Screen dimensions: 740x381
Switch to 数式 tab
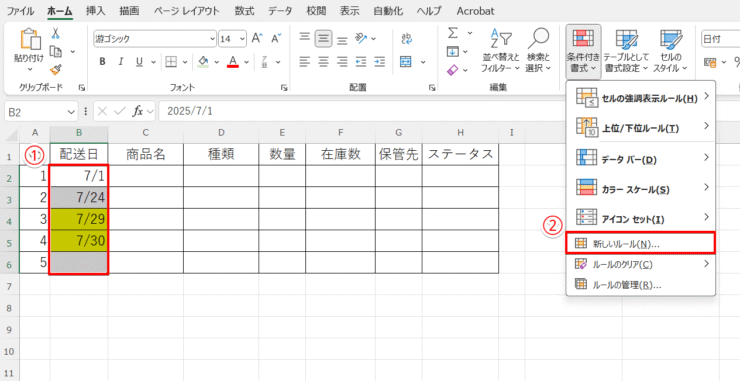(244, 10)
